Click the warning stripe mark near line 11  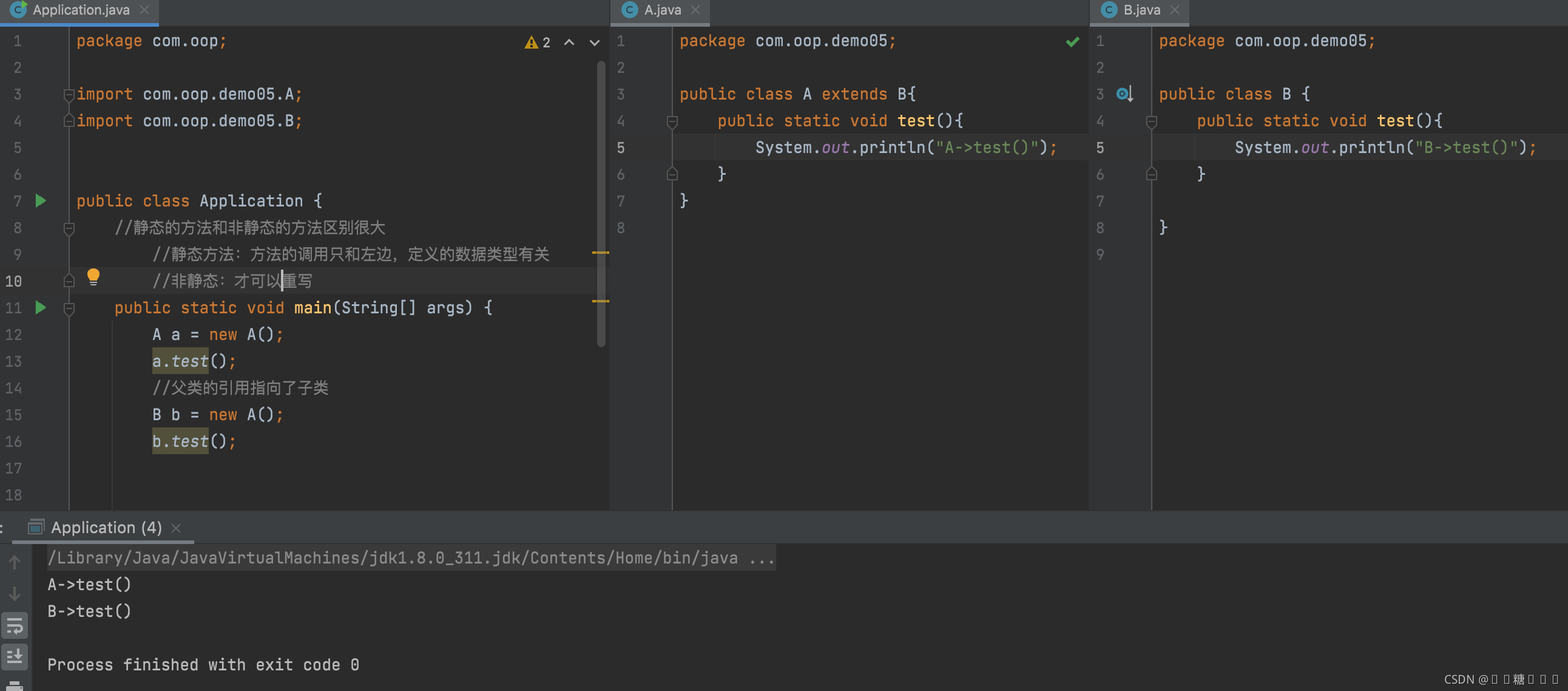[x=600, y=301]
